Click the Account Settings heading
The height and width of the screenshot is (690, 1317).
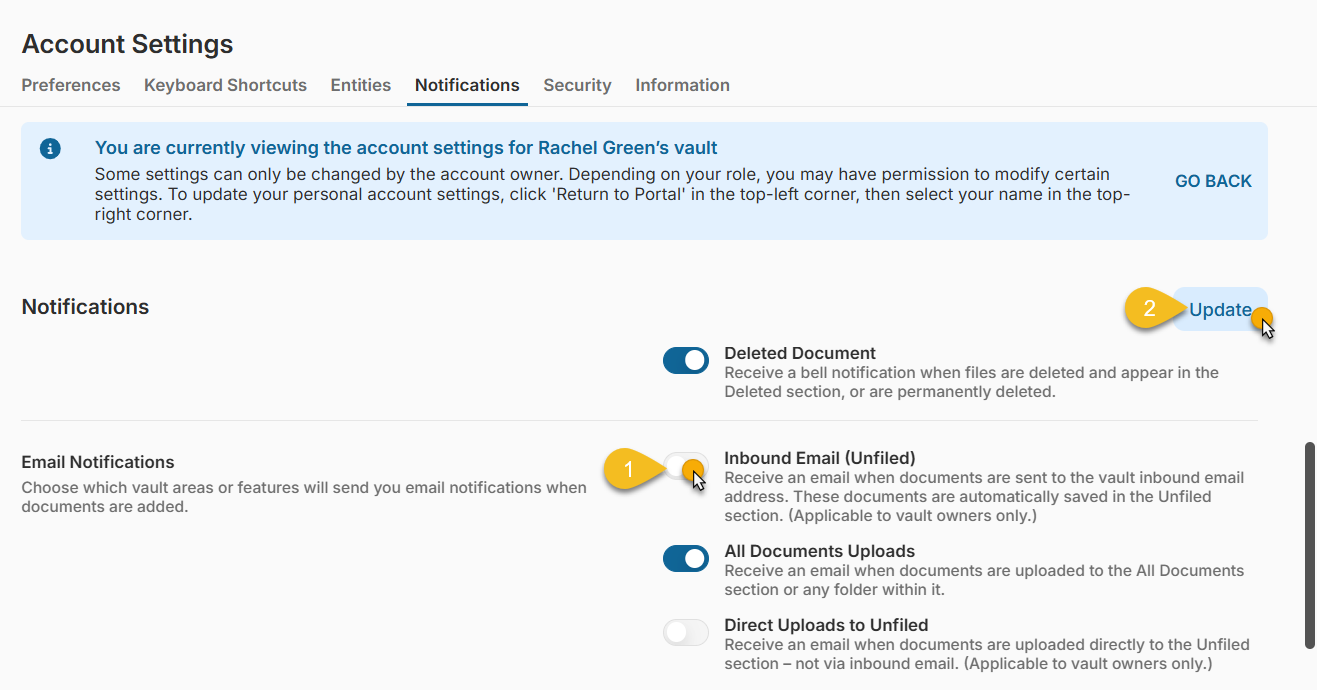pyautogui.click(x=127, y=44)
